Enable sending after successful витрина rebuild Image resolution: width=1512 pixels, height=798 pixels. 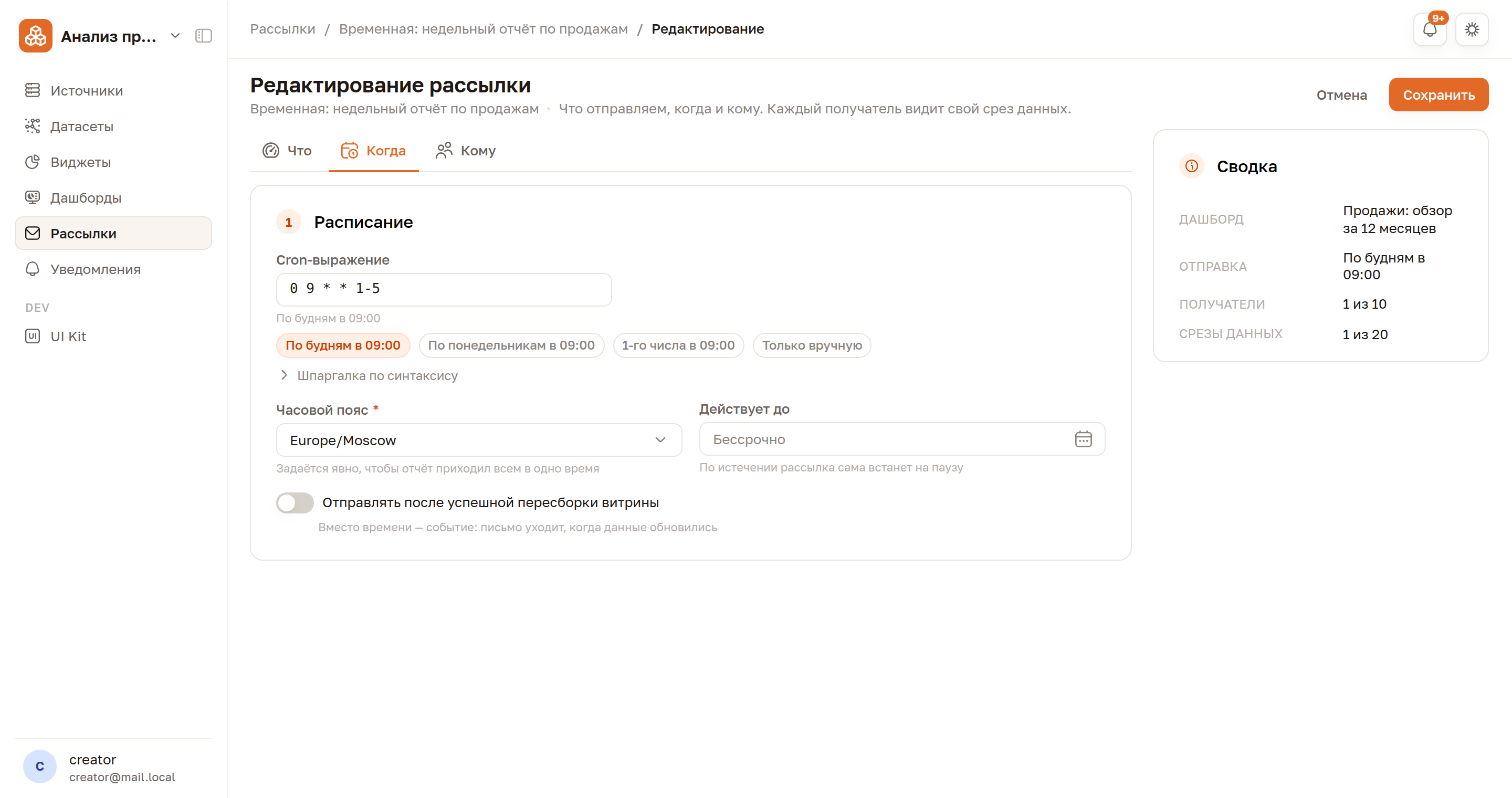point(295,503)
